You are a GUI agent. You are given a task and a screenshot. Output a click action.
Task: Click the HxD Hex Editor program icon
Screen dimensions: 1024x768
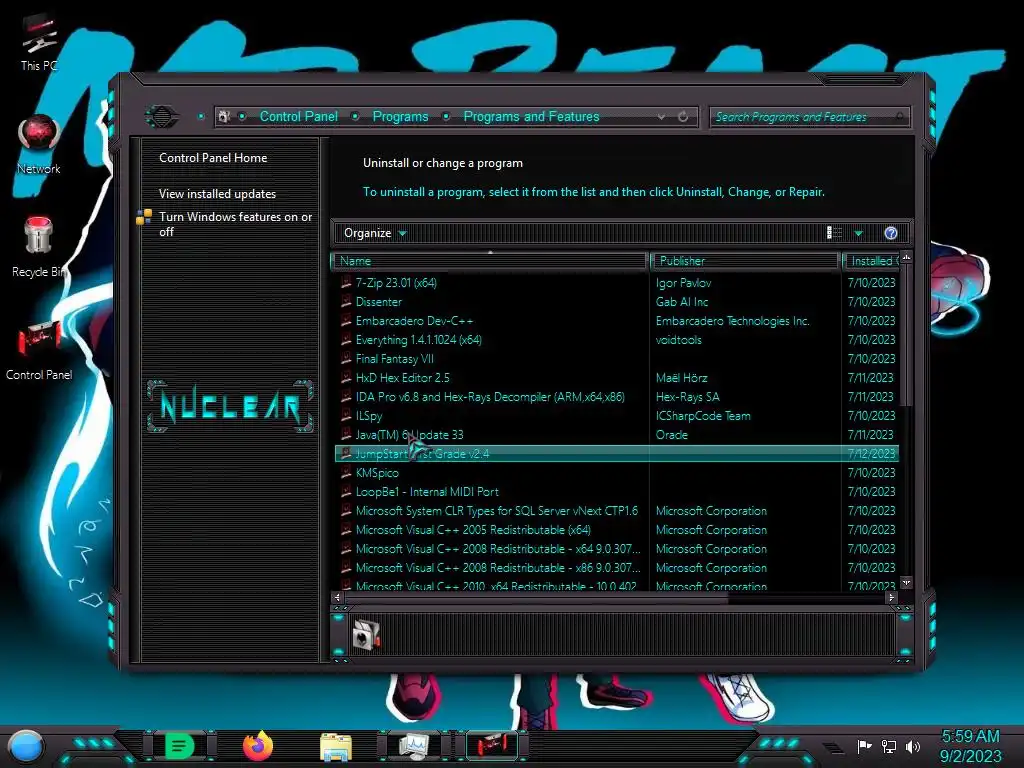click(x=346, y=377)
